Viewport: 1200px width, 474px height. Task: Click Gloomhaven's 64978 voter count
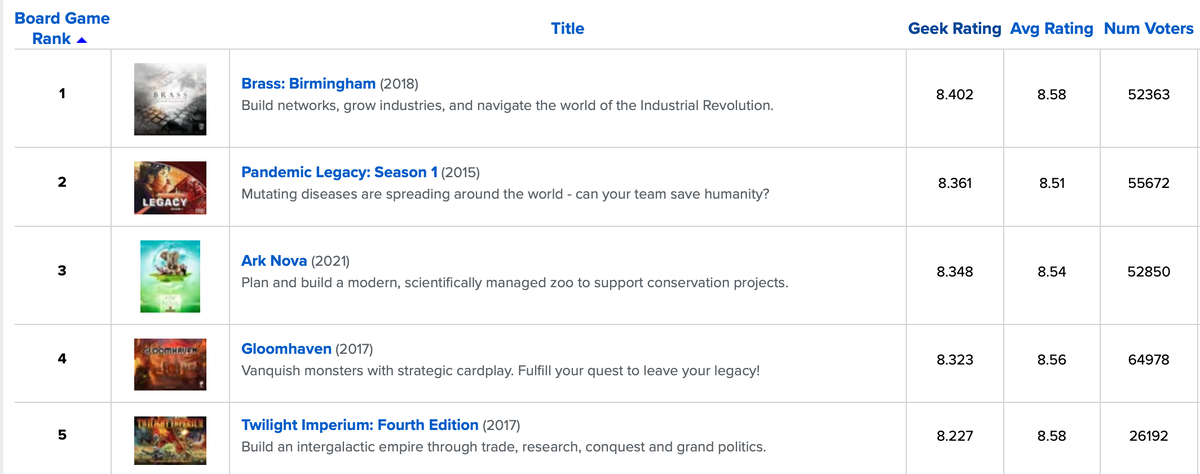(1148, 359)
